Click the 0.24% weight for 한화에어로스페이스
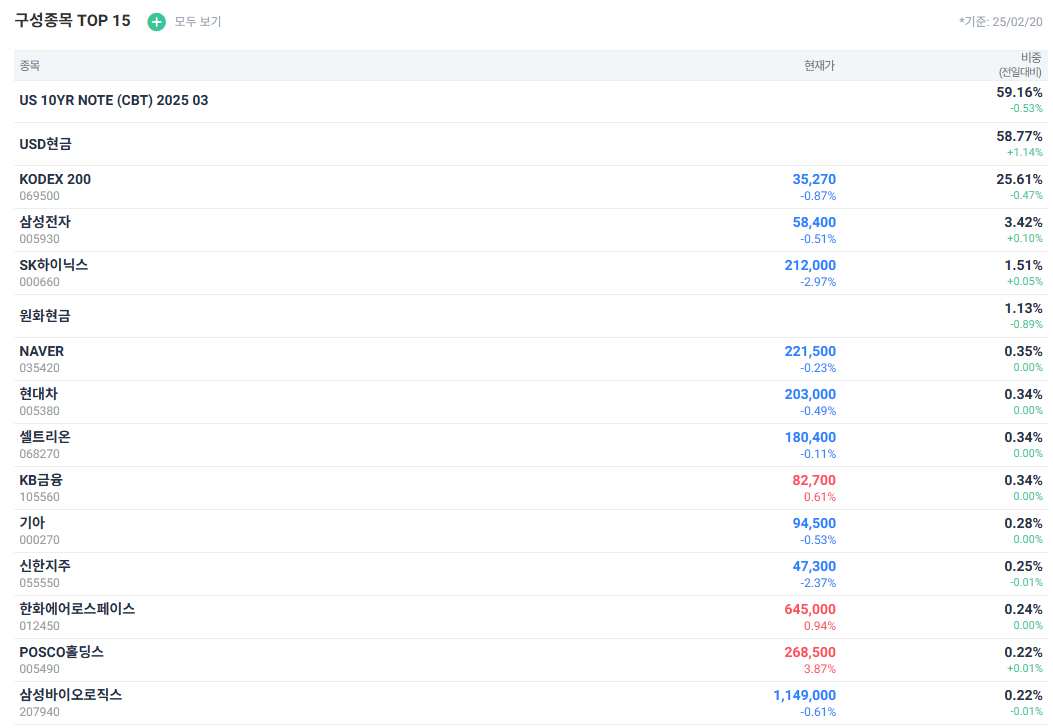This screenshot has height=728, width=1053. (x=1023, y=609)
